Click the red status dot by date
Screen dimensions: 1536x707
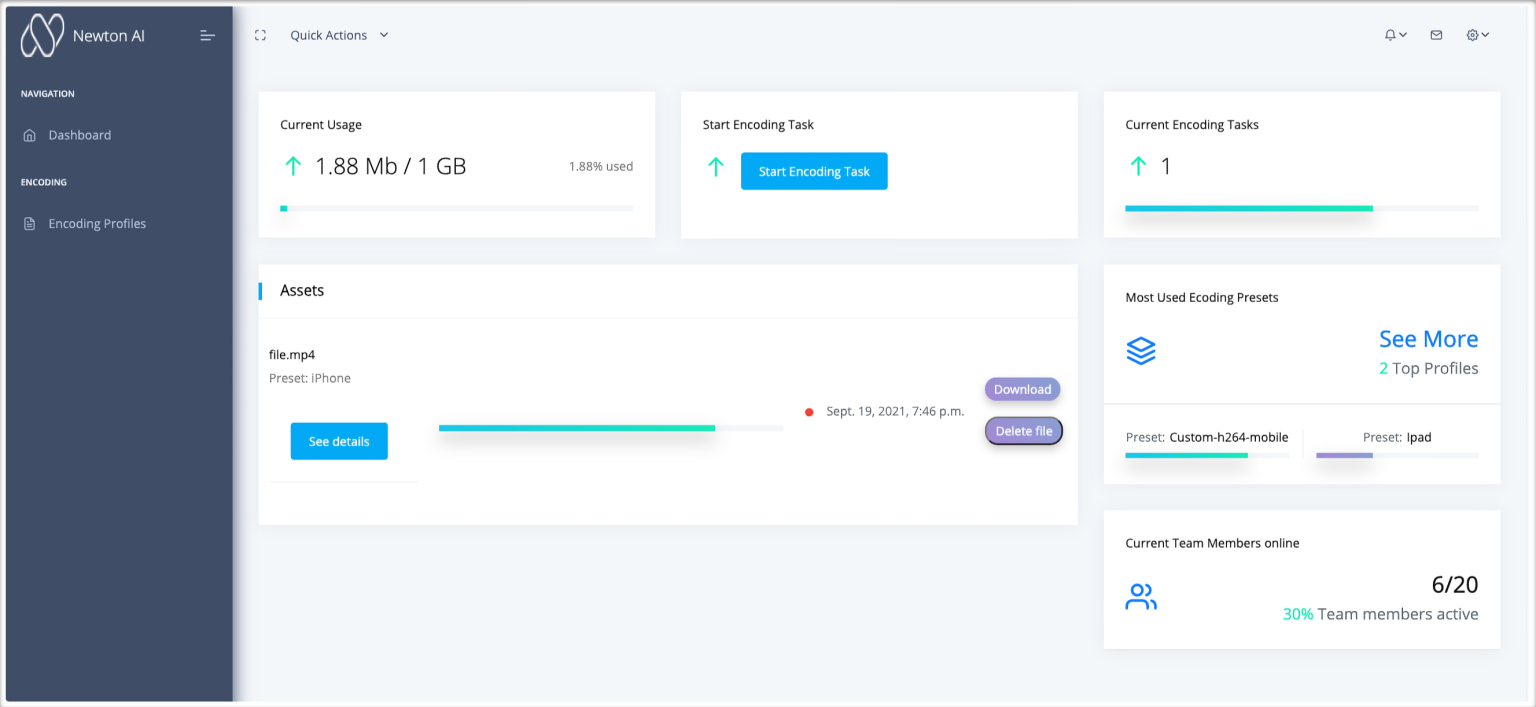[x=809, y=411]
